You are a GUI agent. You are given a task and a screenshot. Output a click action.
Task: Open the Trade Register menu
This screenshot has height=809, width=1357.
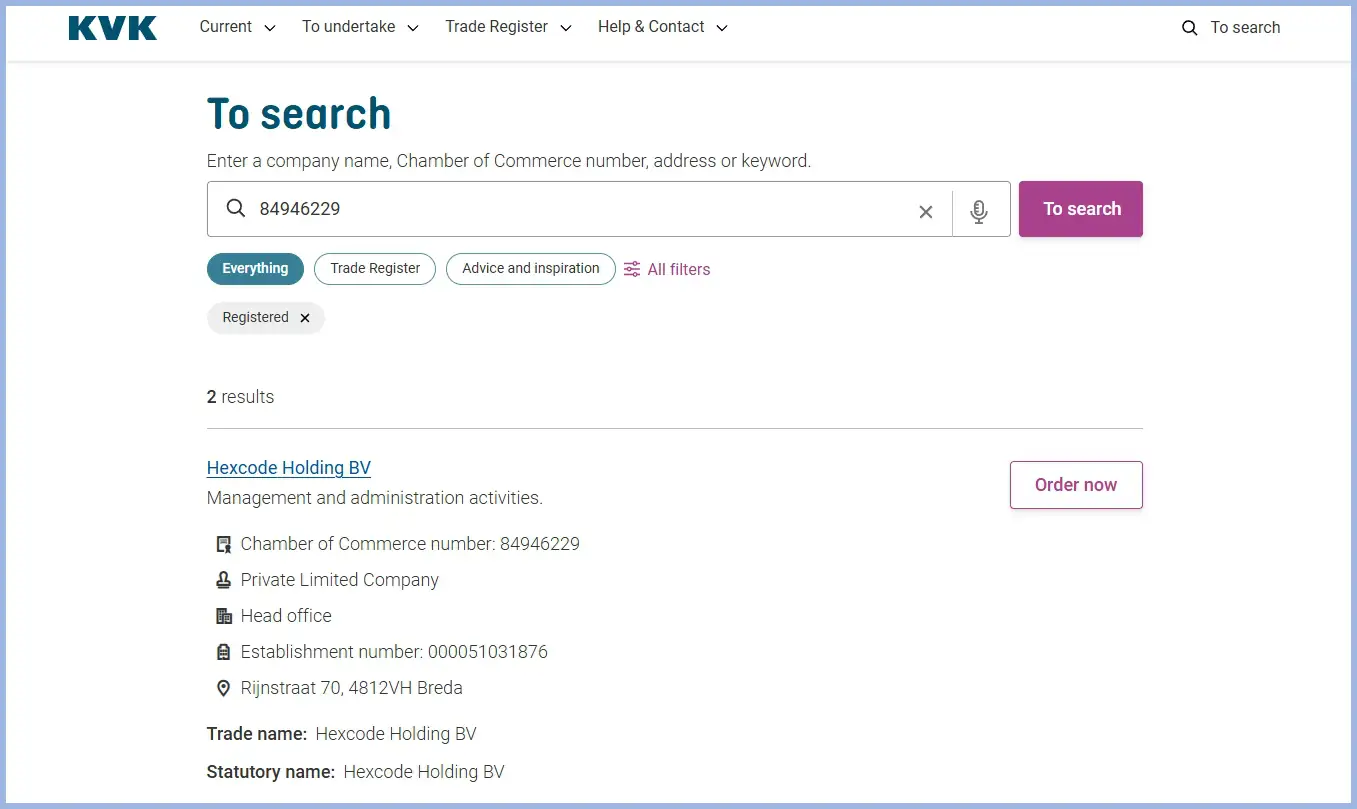coord(508,27)
